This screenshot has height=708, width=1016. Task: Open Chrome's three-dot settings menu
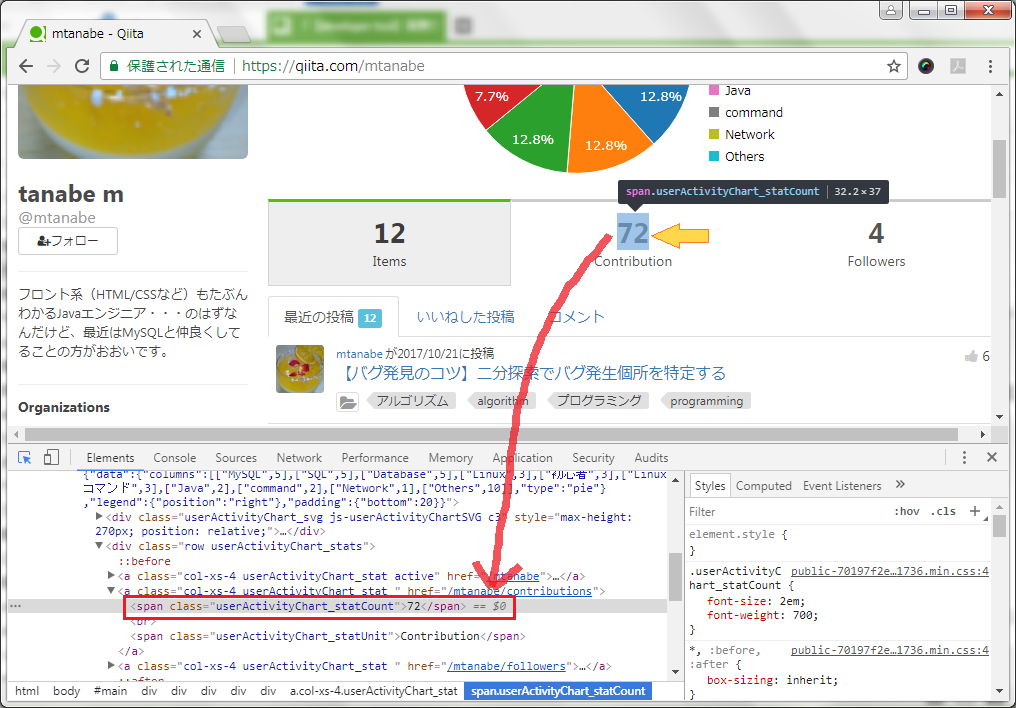pyautogui.click(x=991, y=66)
